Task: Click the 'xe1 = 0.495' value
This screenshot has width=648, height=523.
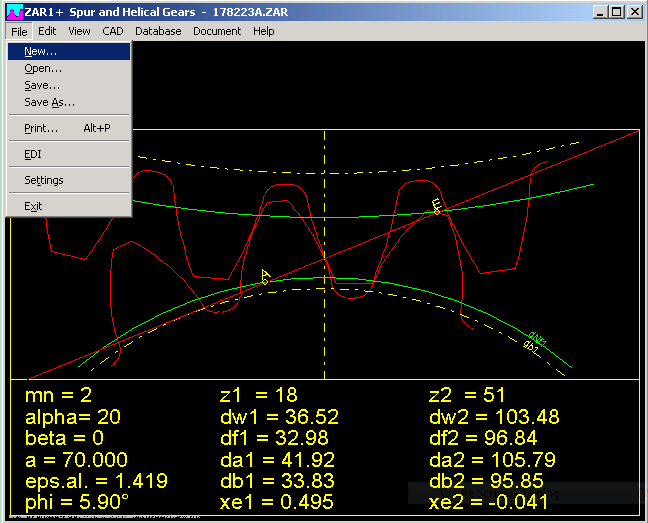Action: tap(276, 502)
